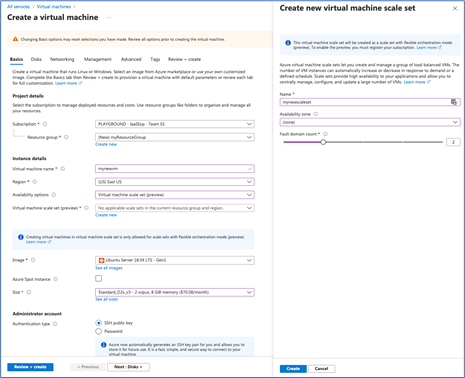Open the Subscription dropdown
Screen dimensions: 465x378
click(x=175, y=124)
